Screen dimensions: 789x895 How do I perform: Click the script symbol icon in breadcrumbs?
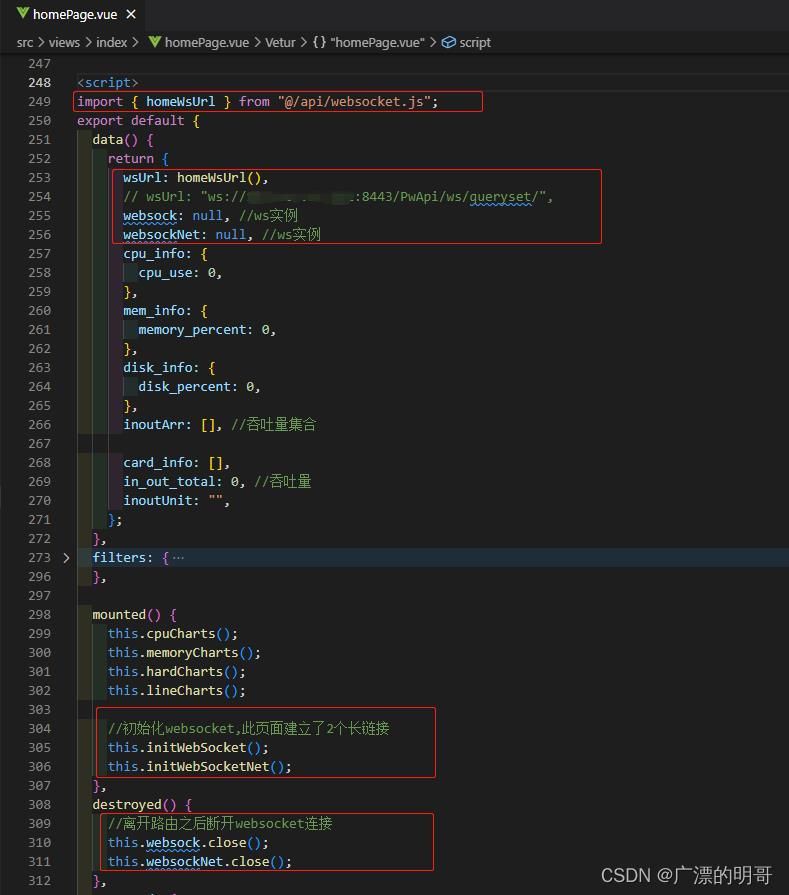(449, 42)
